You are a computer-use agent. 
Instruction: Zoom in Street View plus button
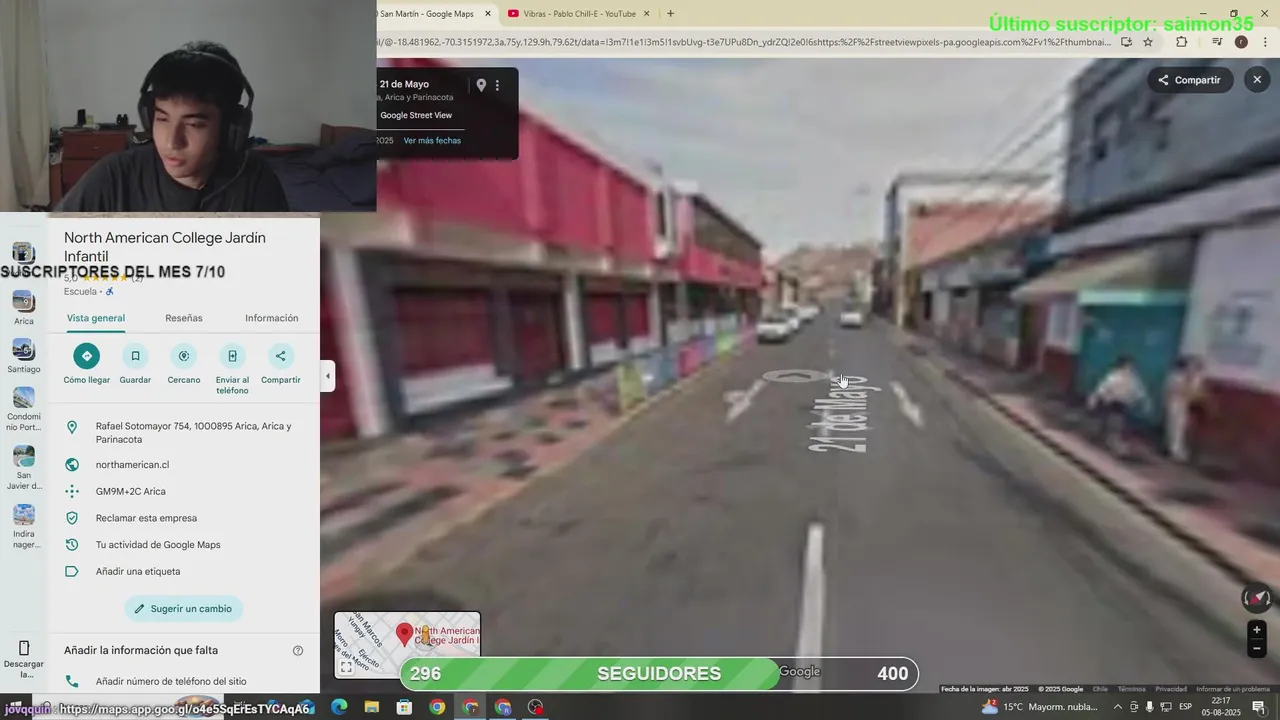click(x=1257, y=630)
